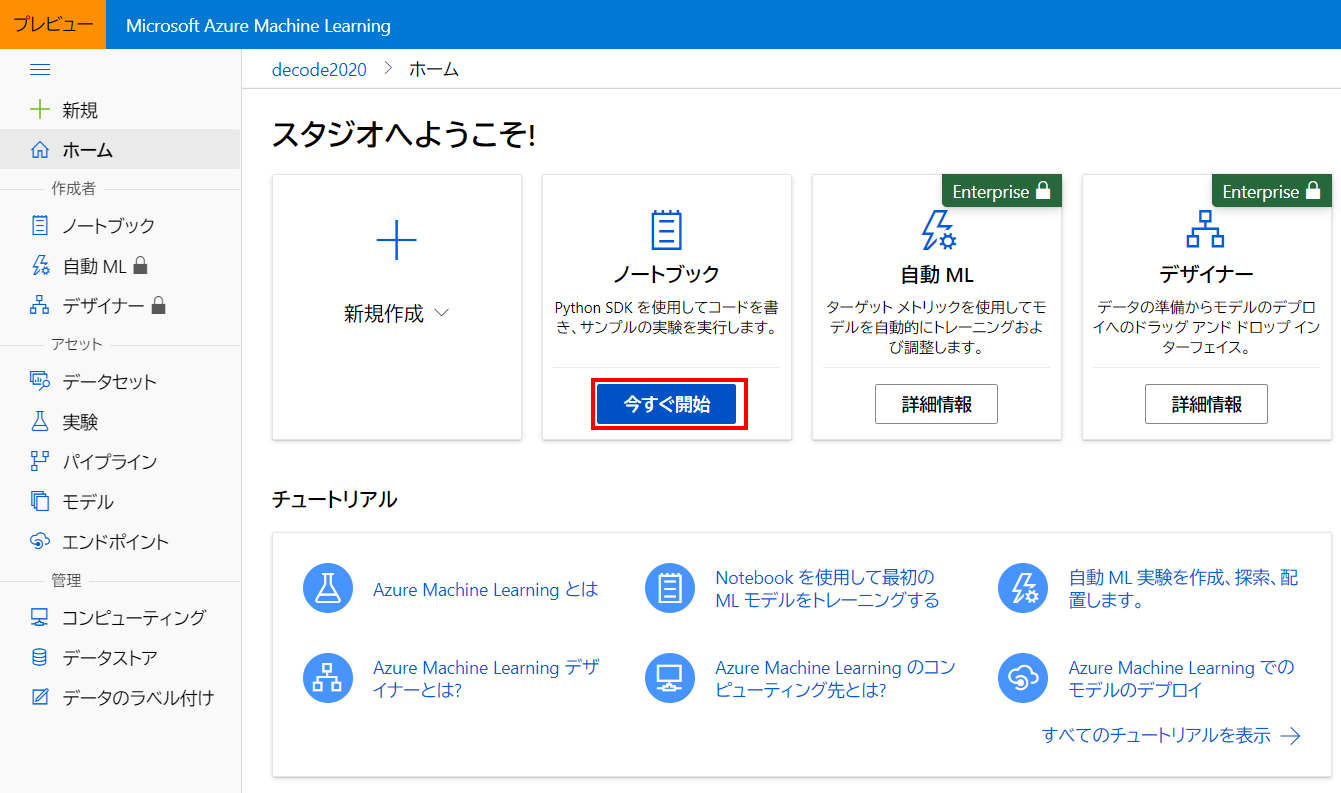Click the round hierarchy icon for the デザイナー tutorial
The width and height of the screenshot is (1341, 793).
pyautogui.click(x=328, y=678)
